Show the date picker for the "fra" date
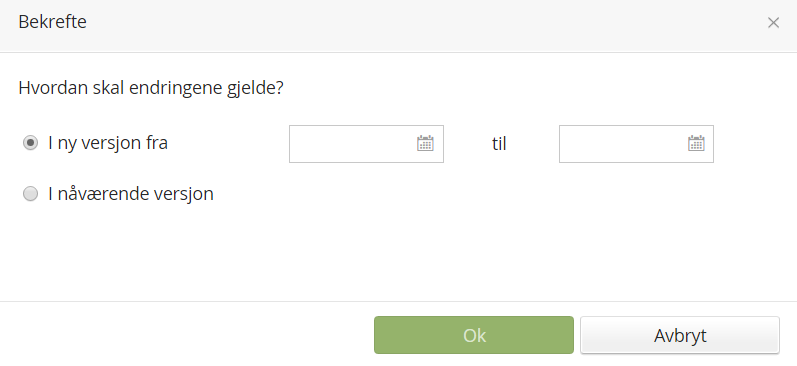 [425, 143]
